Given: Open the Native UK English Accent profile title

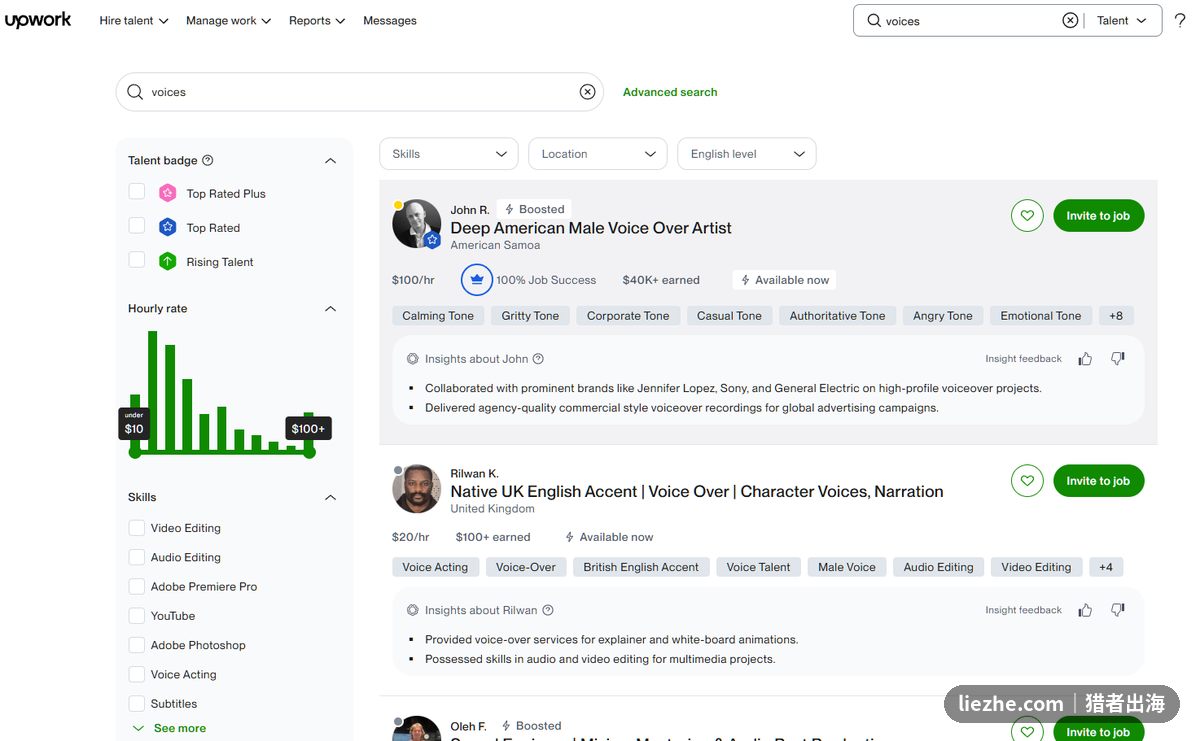Looking at the screenshot, I should pos(697,492).
